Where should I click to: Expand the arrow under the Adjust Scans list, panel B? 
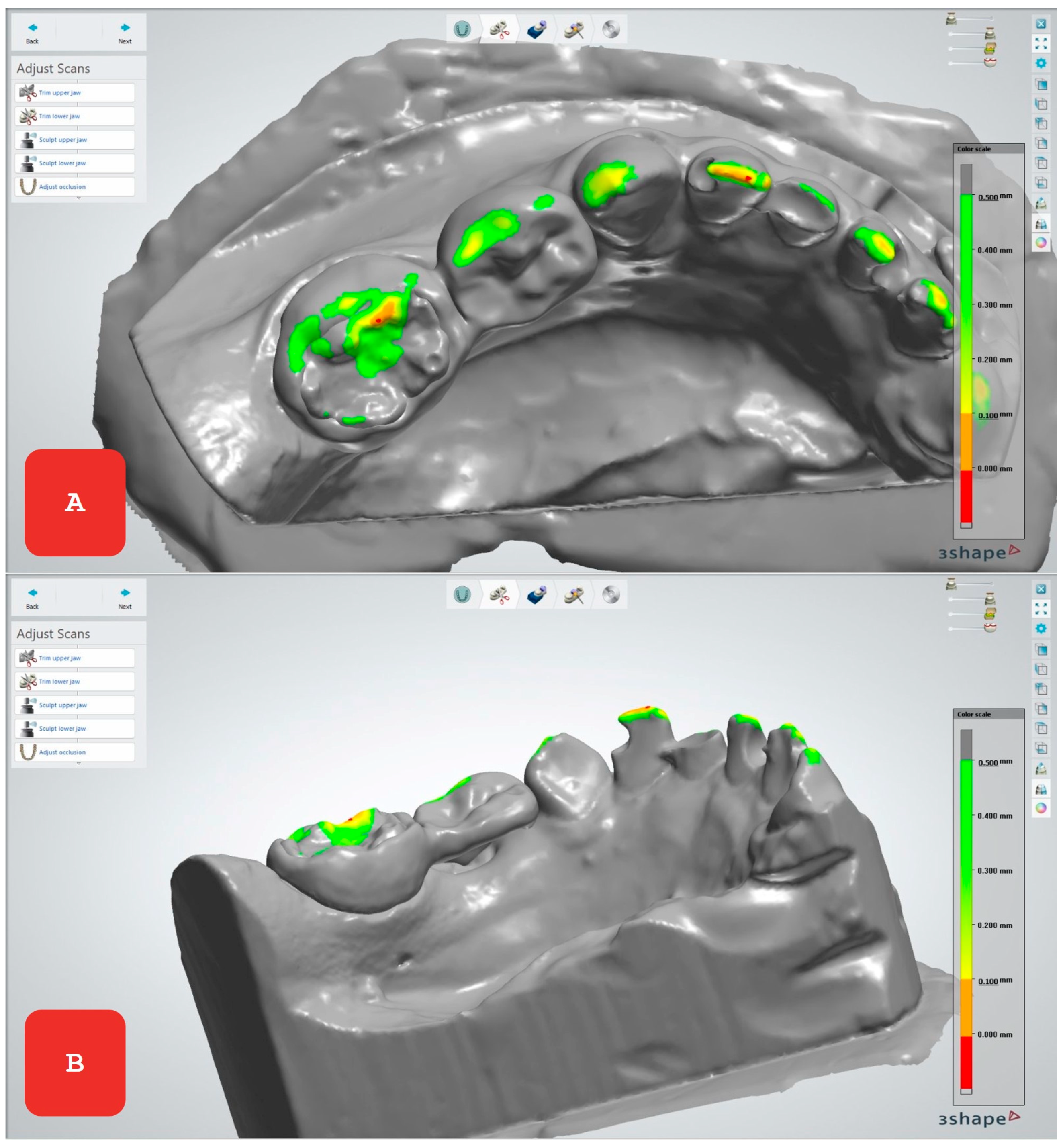[79, 763]
